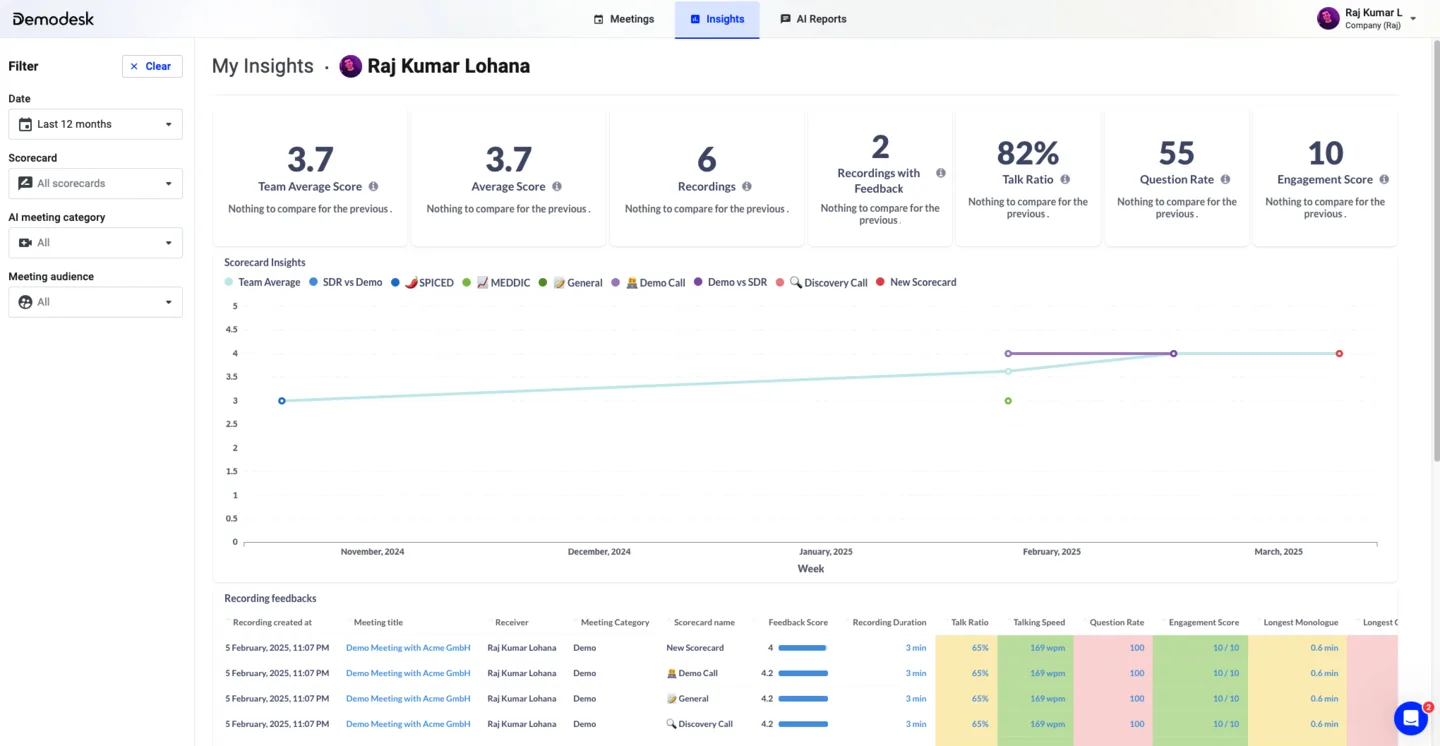The image size is (1440, 746).
Task: Open the chat support widget
Action: tap(1411, 718)
